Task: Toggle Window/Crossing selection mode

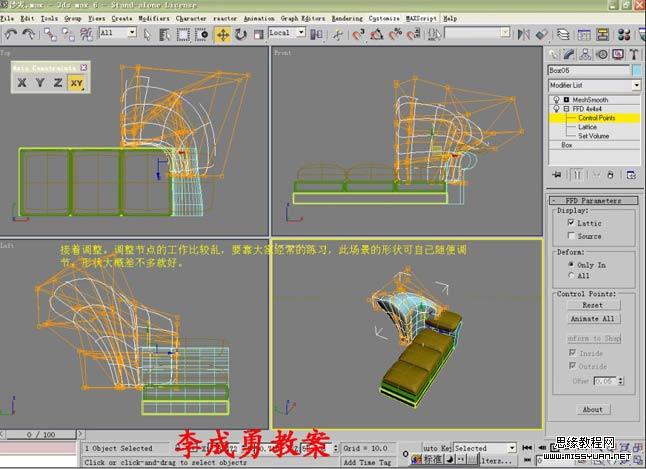Action: point(201,35)
